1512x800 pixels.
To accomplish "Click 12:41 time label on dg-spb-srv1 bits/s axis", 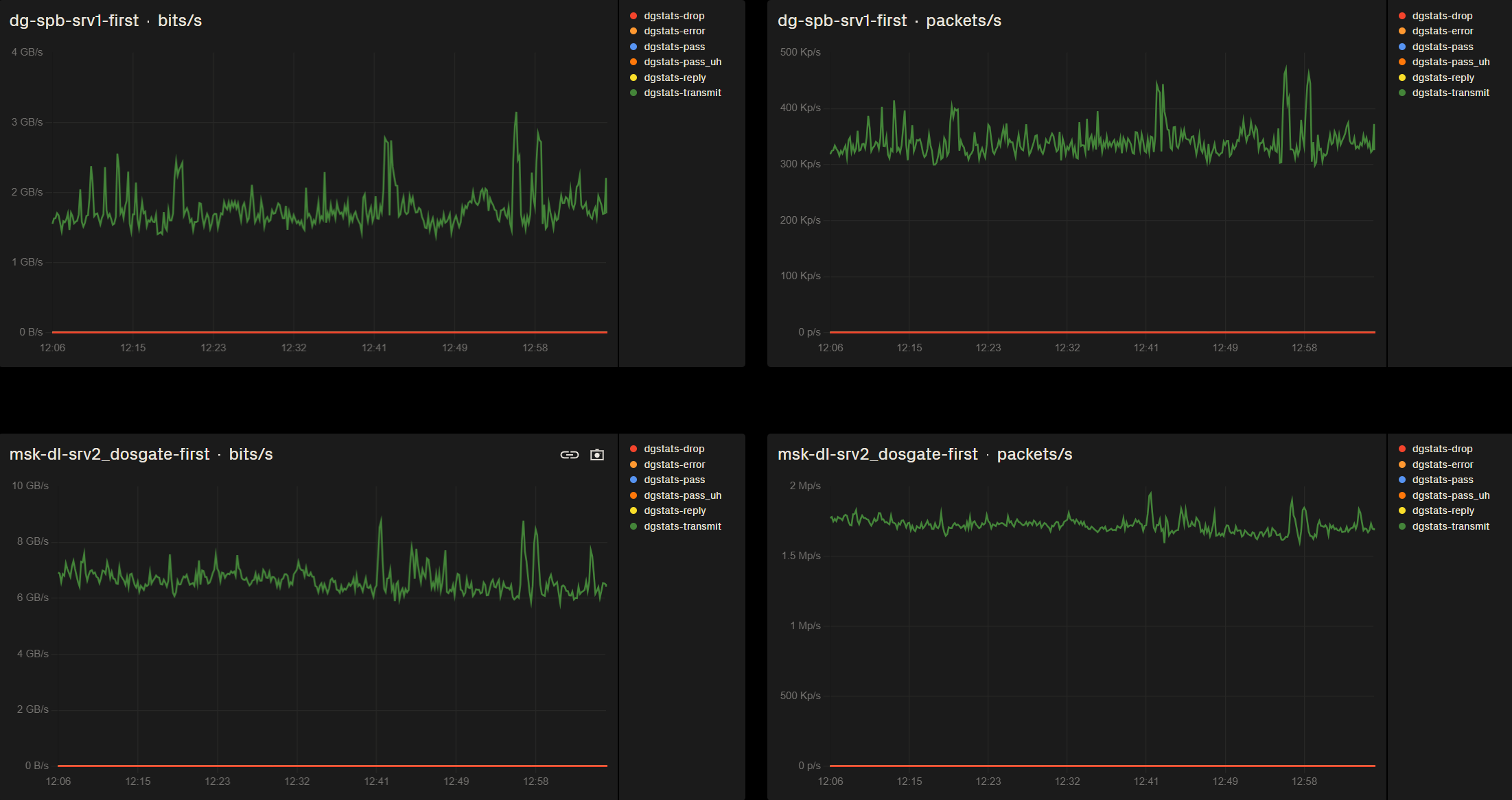I will tap(374, 348).
